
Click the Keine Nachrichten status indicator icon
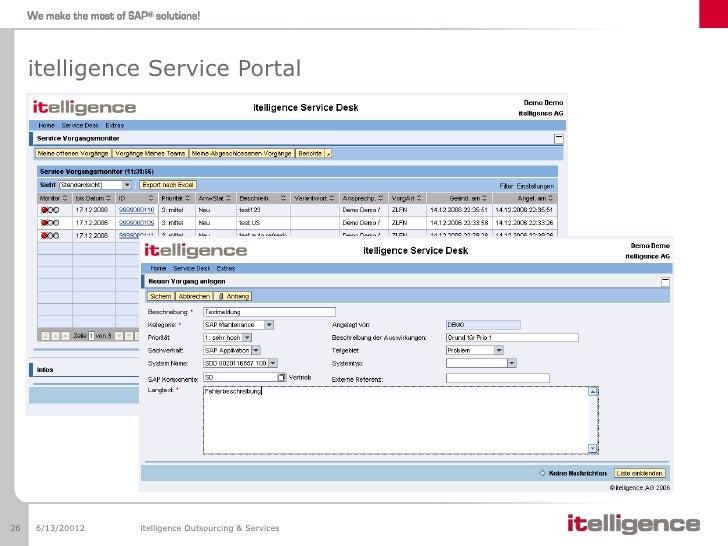pos(542,473)
